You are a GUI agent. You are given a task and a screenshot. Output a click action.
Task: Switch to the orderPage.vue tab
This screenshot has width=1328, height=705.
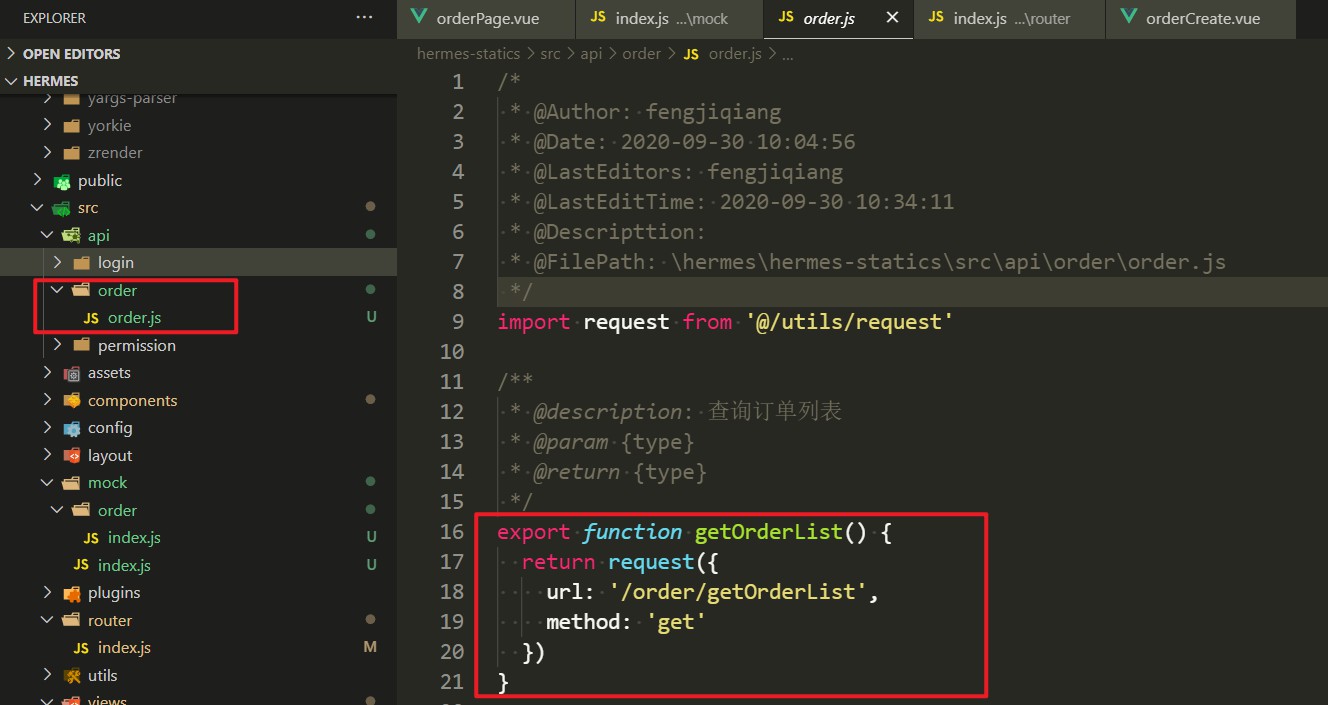pyautogui.click(x=486, y=19)
